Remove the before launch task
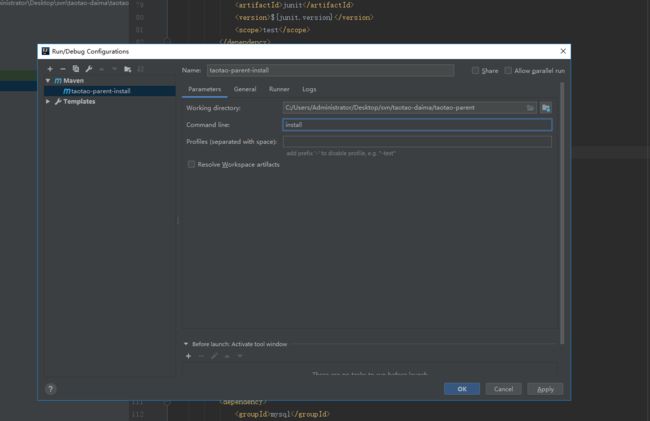650x421 pixels. pos(201,356)
